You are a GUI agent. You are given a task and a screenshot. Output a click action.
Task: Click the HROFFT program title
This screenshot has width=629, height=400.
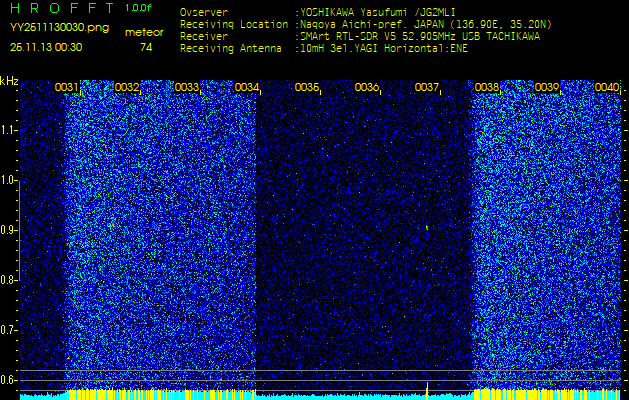(x=63, y=8)
